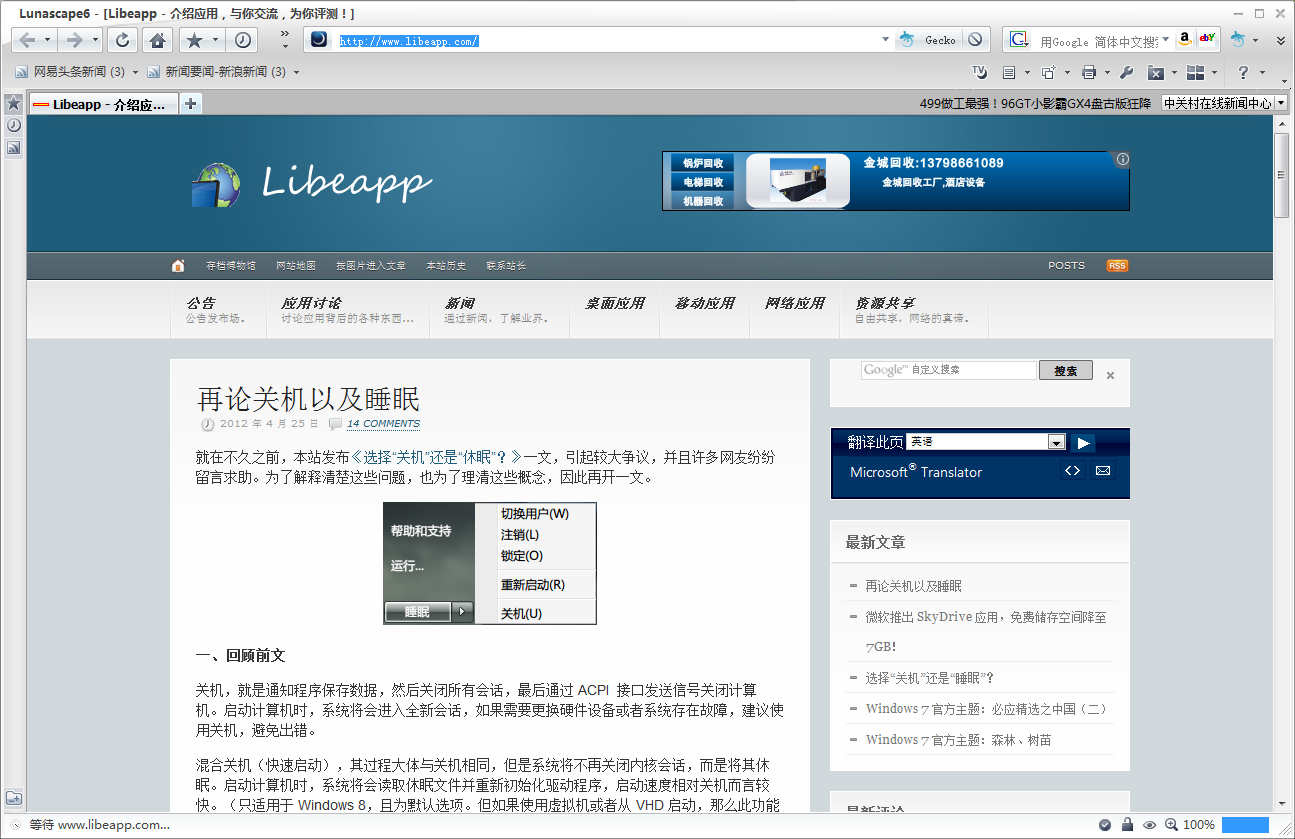The image size is (1295, 839).
Task: Expand the Forward button history dropdown arrow
Action: (x=96, y=40)
